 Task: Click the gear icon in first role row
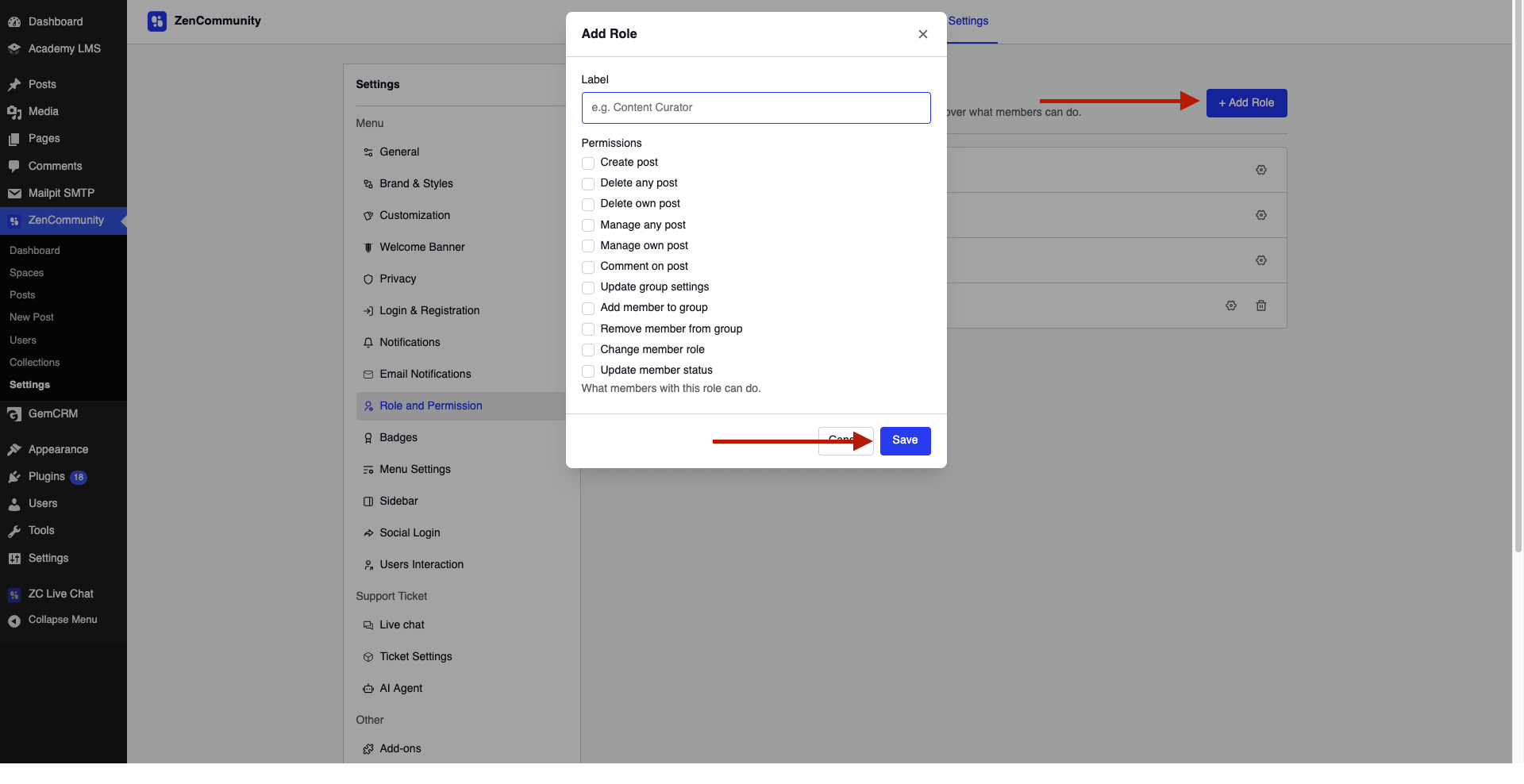(1261, 170)
